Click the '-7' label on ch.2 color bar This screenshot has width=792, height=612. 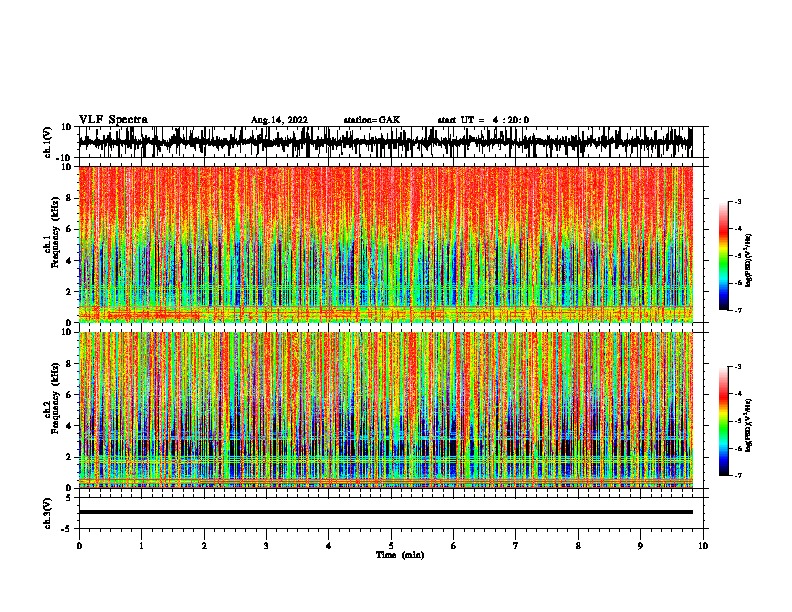737,475
